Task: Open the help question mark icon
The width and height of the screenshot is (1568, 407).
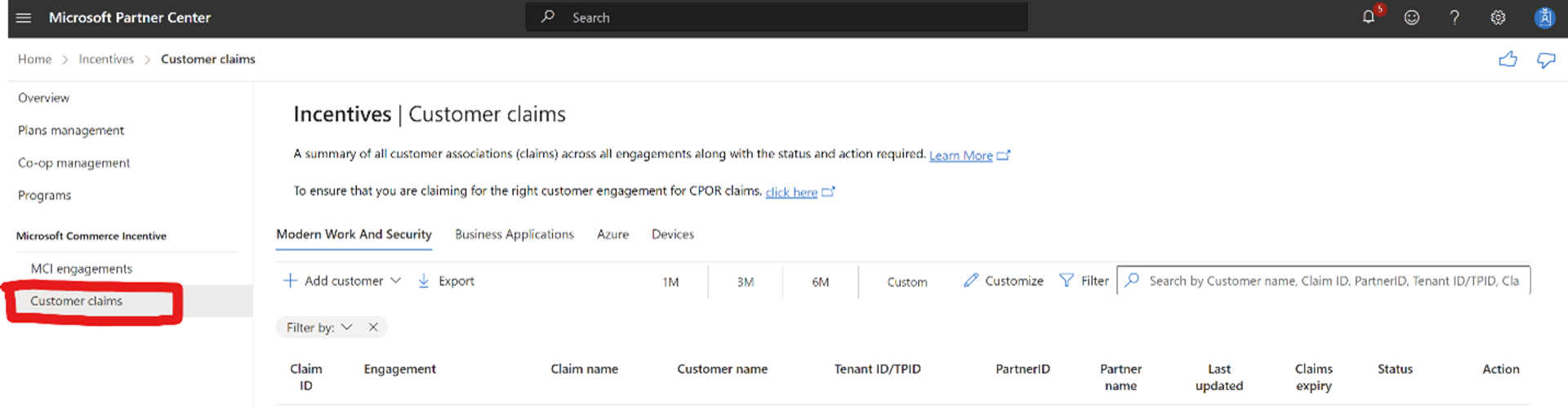Action: pos(1454,17)
